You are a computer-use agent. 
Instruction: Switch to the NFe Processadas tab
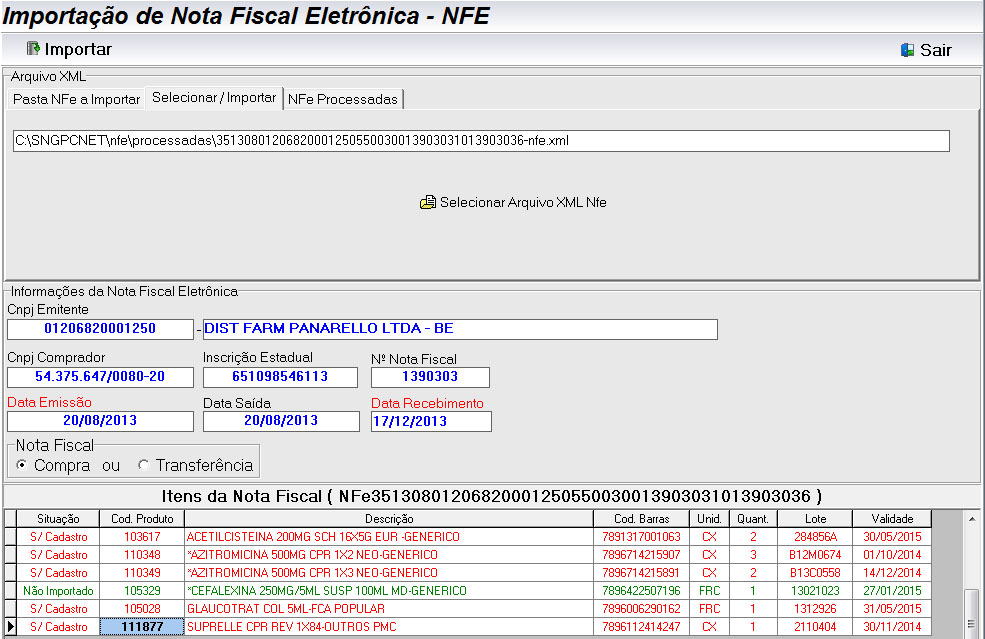[343, 99]
